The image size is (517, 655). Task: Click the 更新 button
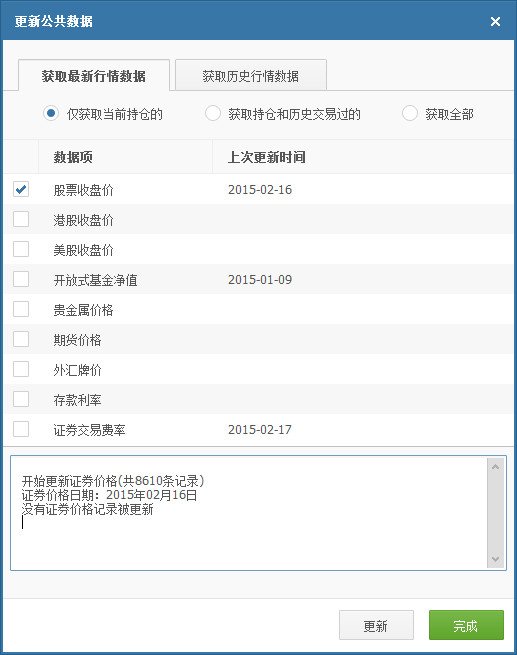(376, 625)
